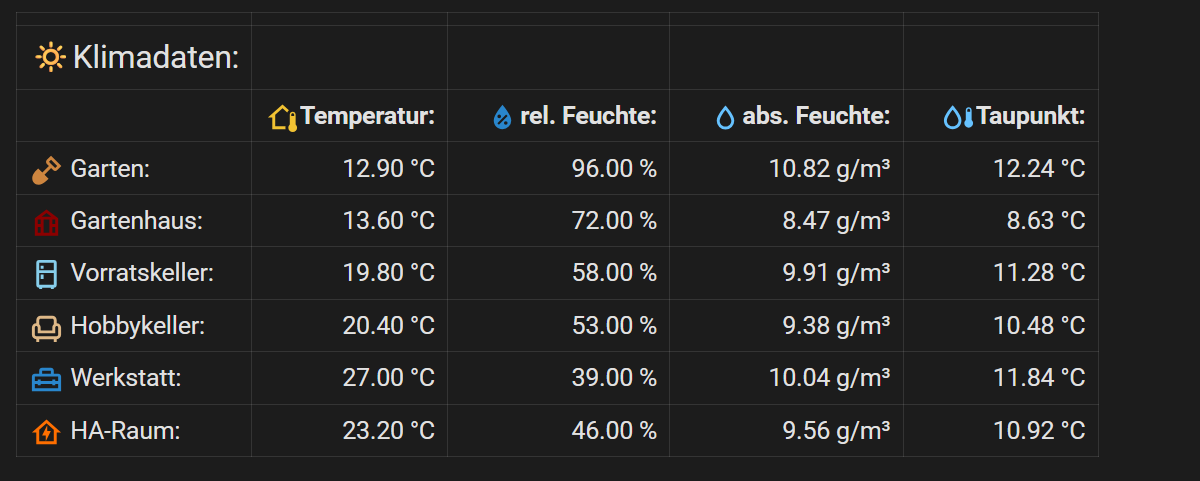Open the Werkstatt temperature reading 27.00 °C
This screenshot has width=1200, height=481.
[x=388, y=378]
